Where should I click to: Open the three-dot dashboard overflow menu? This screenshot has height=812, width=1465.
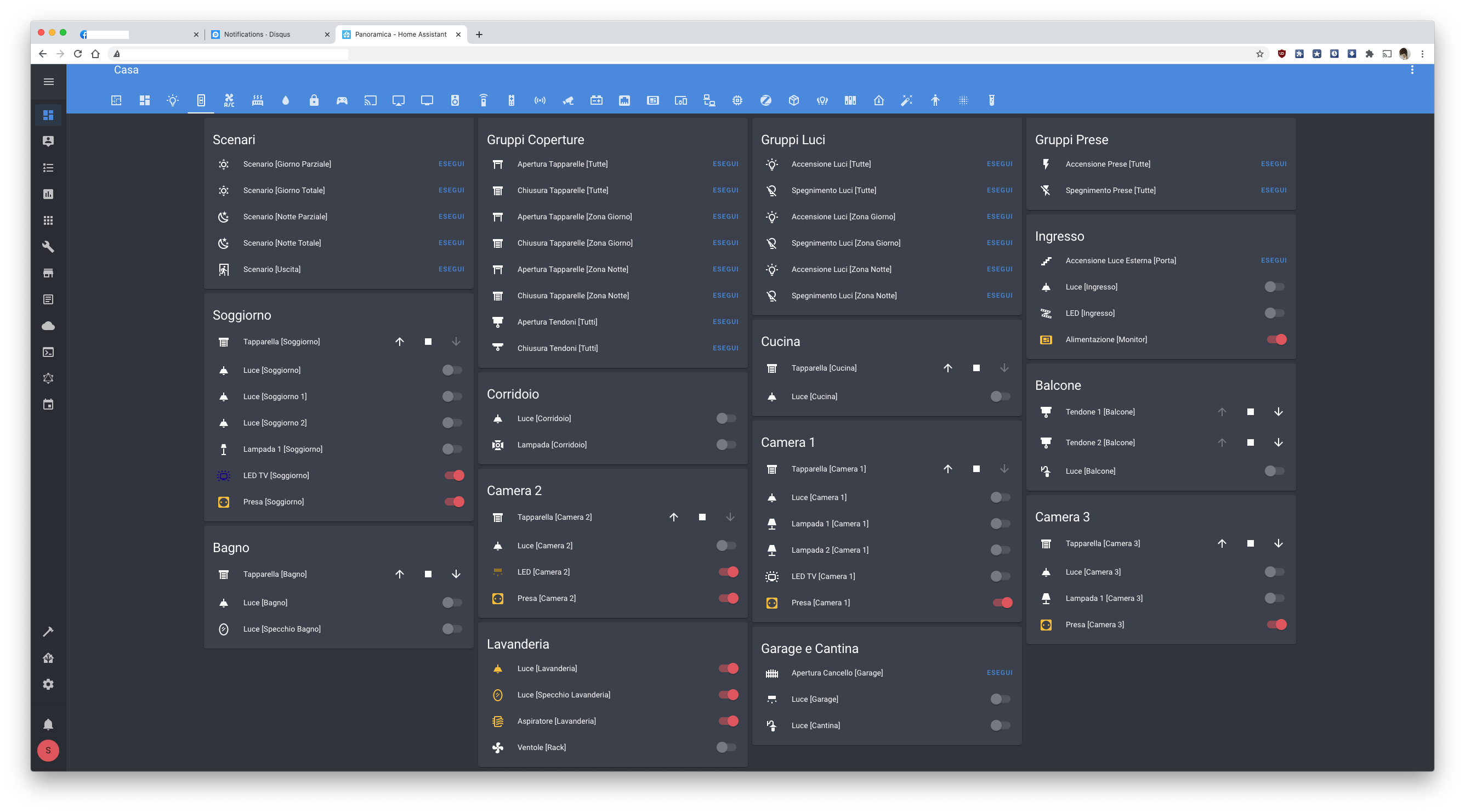1411,70
